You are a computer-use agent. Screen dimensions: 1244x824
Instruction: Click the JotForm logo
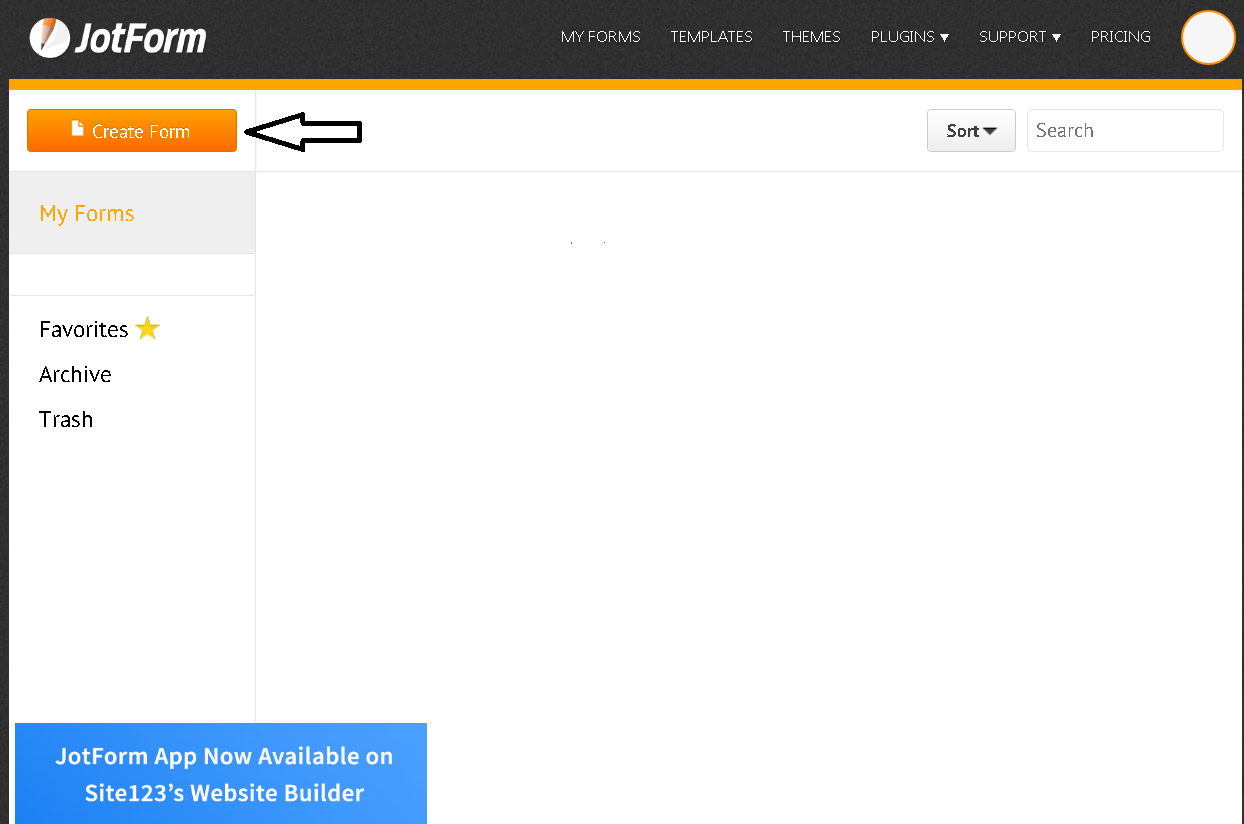pos(117,38)
